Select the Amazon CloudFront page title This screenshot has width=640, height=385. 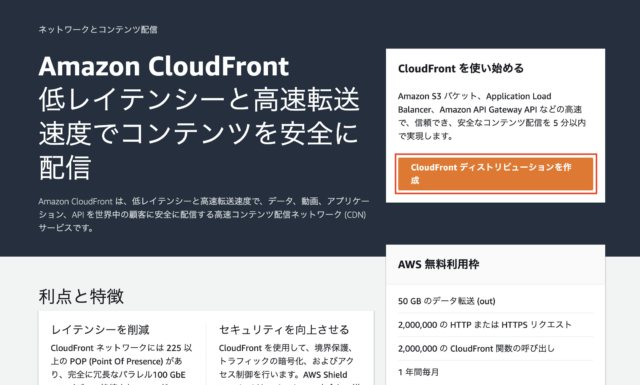[x=164, y=66]
